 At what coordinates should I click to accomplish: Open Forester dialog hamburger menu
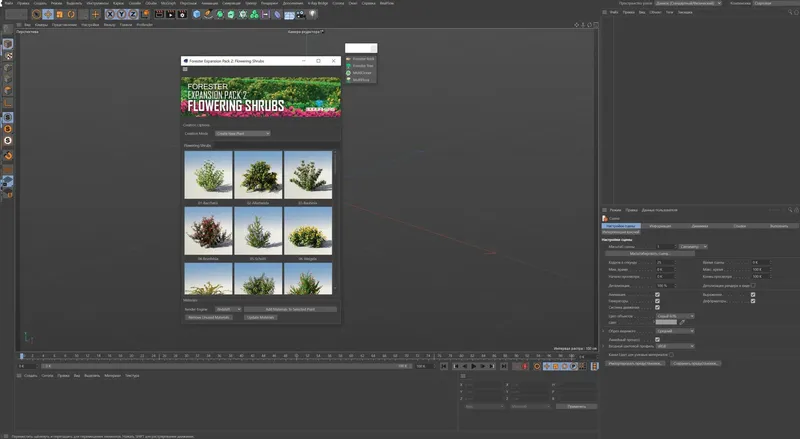(x=185, y=69)
